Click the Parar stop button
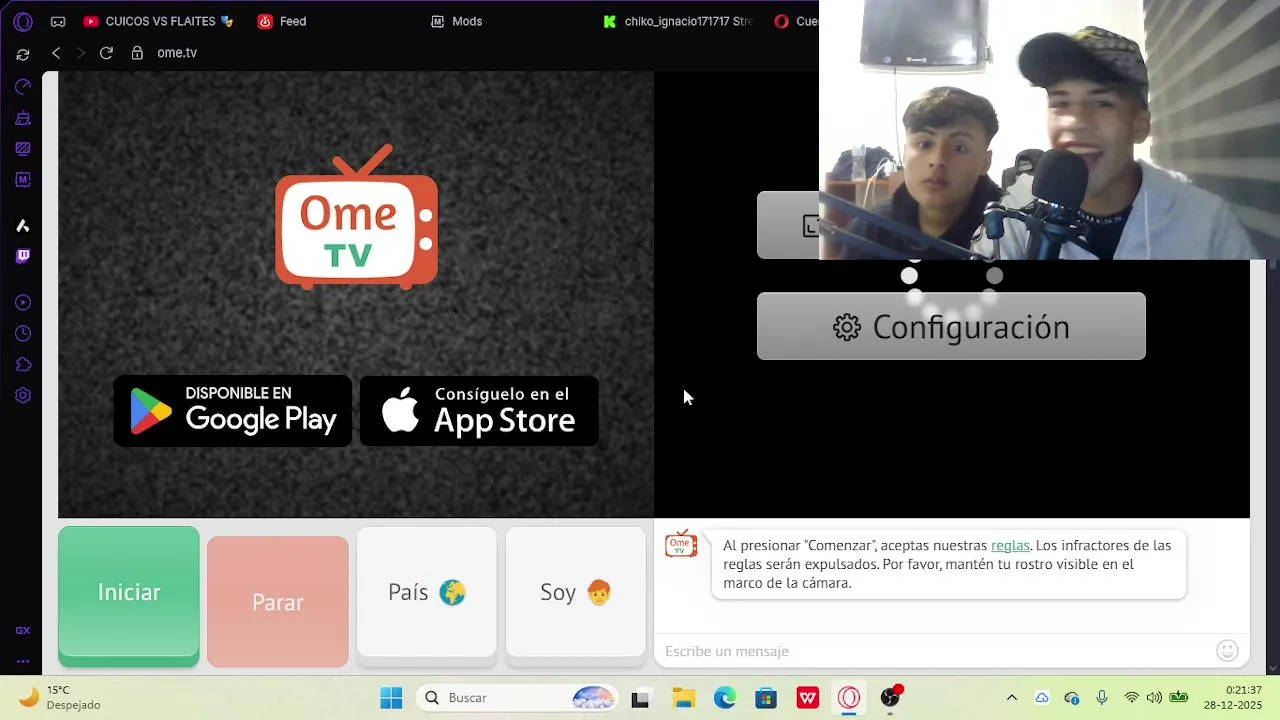 (x=278, y=602)
